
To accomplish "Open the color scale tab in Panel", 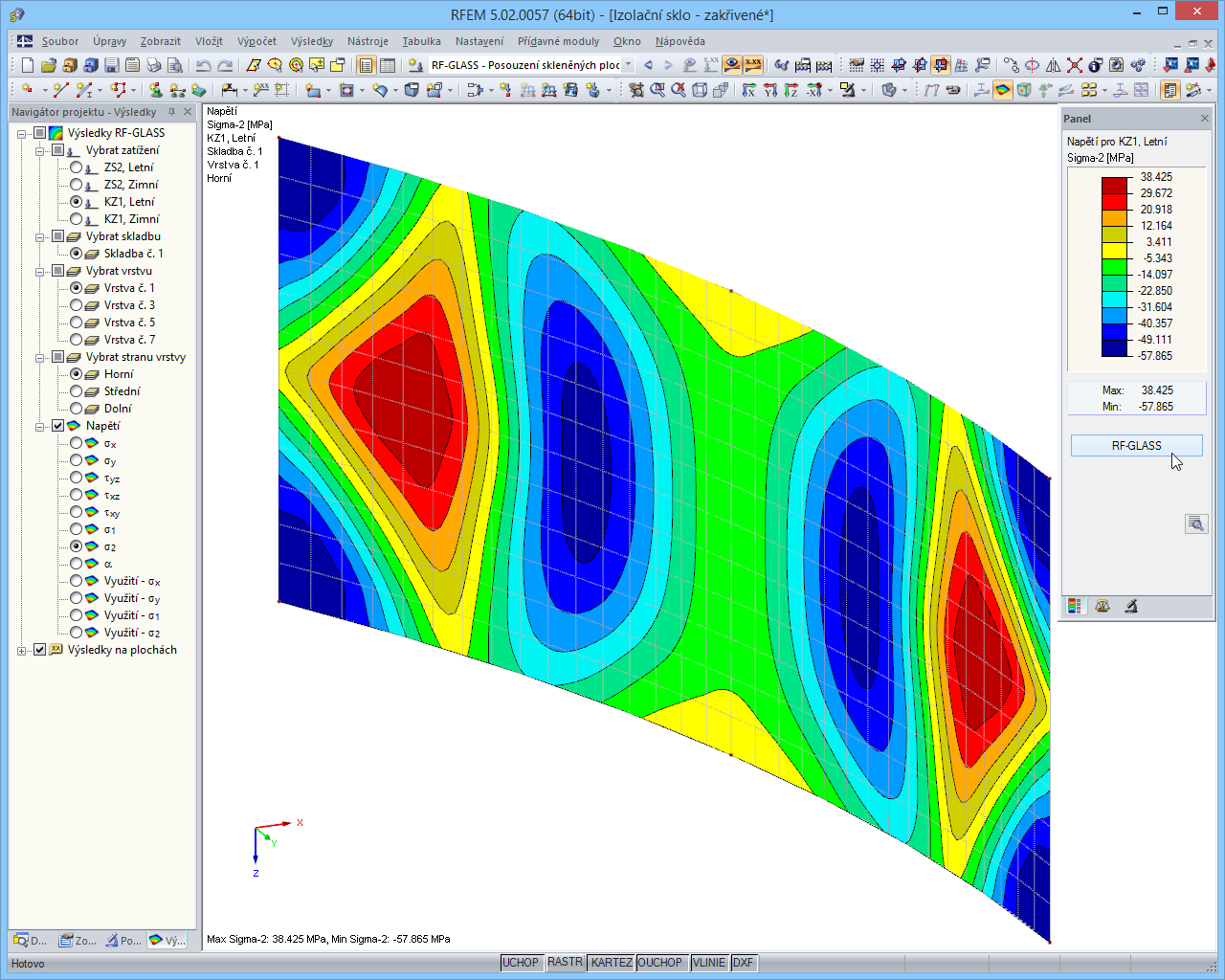I will click(x=1075, y=606).
